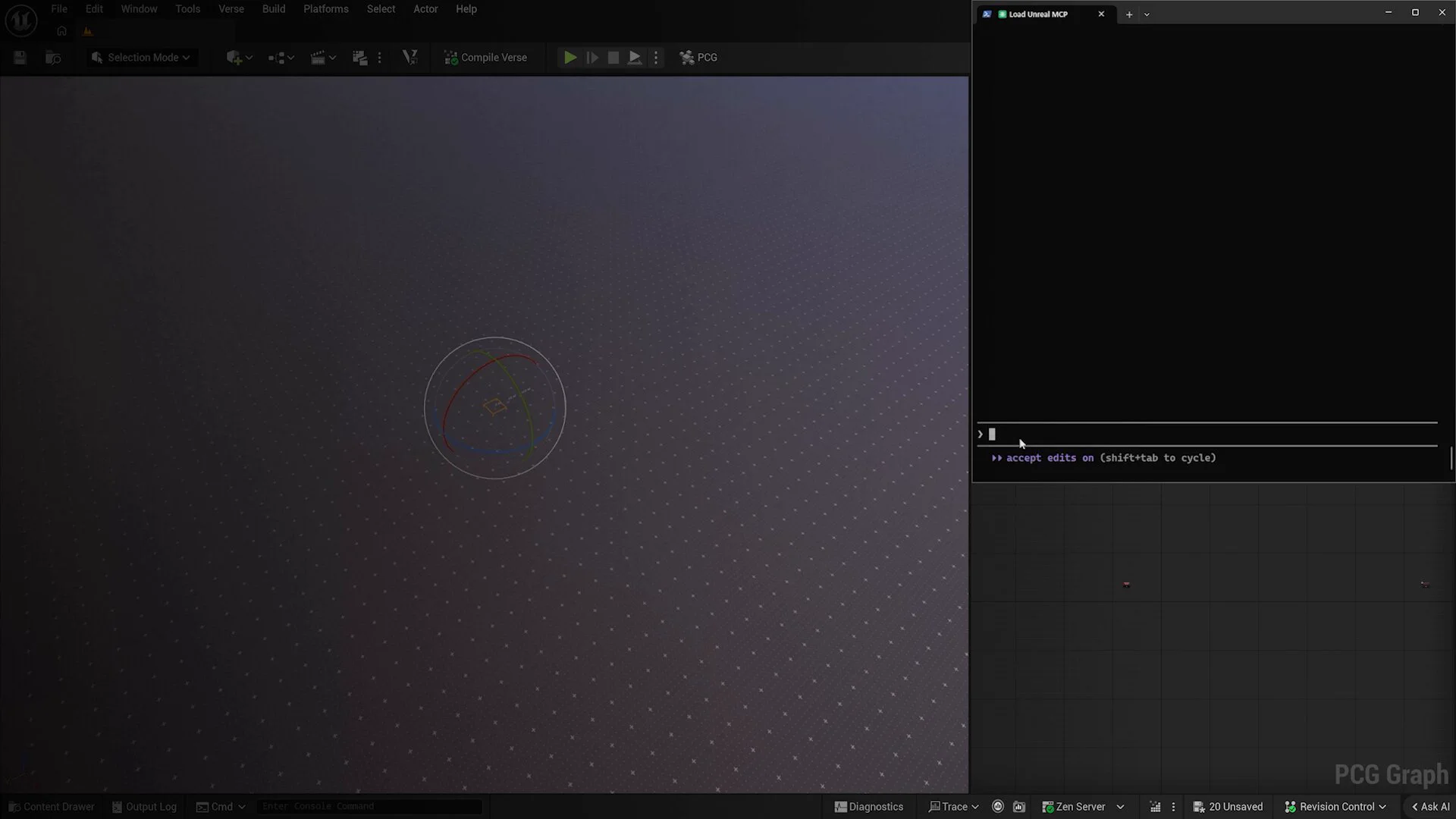
Task: Expand the blueprints dropdown arrow
Action: 290,58
